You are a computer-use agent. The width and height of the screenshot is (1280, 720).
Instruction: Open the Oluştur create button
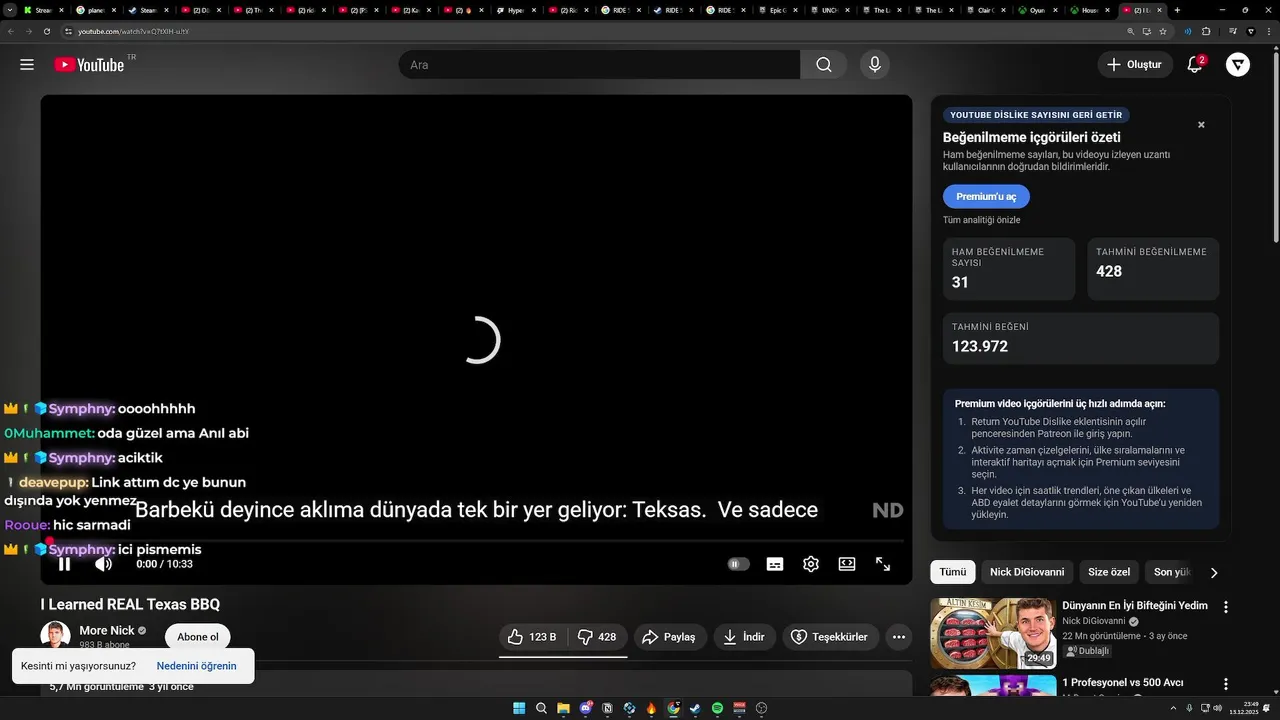tap(1134, 65)
